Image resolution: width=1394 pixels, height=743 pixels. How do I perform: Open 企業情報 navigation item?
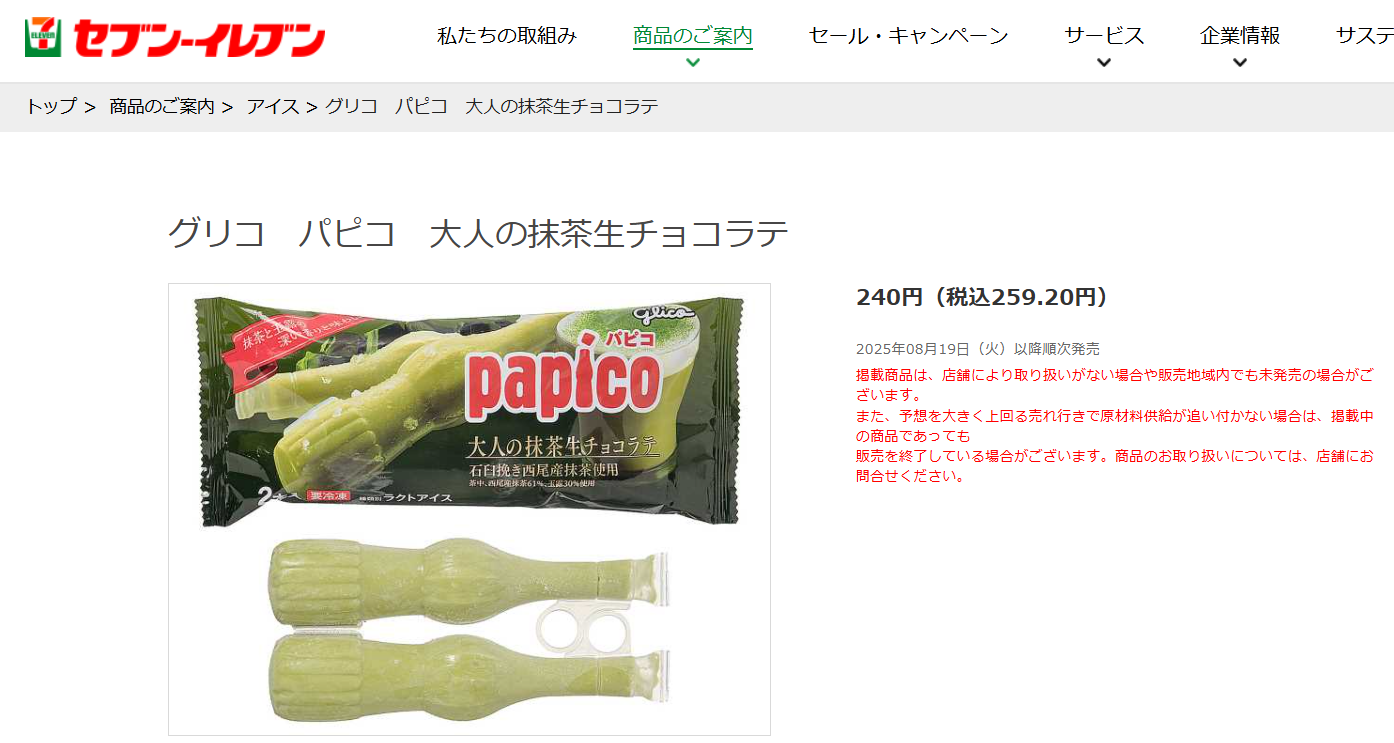tap(1240, 36)
